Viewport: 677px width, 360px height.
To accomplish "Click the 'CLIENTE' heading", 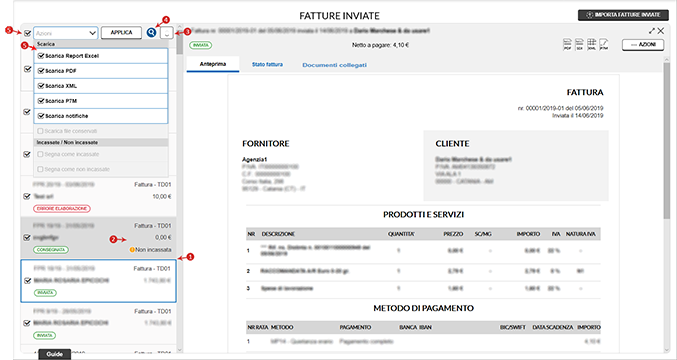I will click(x=452, y=144).
